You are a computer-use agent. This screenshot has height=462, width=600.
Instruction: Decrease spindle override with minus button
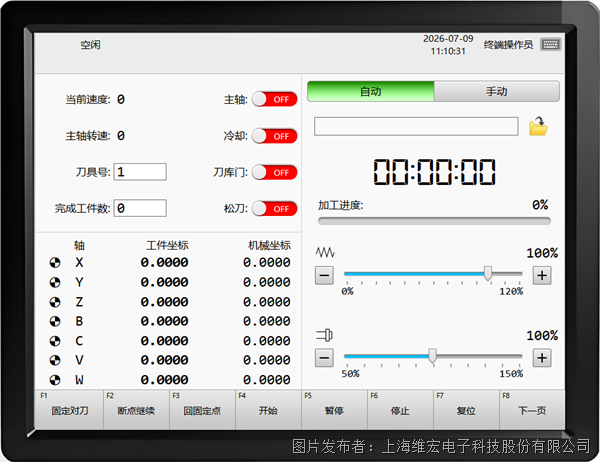pyautogui.click(x=324, y=358)
